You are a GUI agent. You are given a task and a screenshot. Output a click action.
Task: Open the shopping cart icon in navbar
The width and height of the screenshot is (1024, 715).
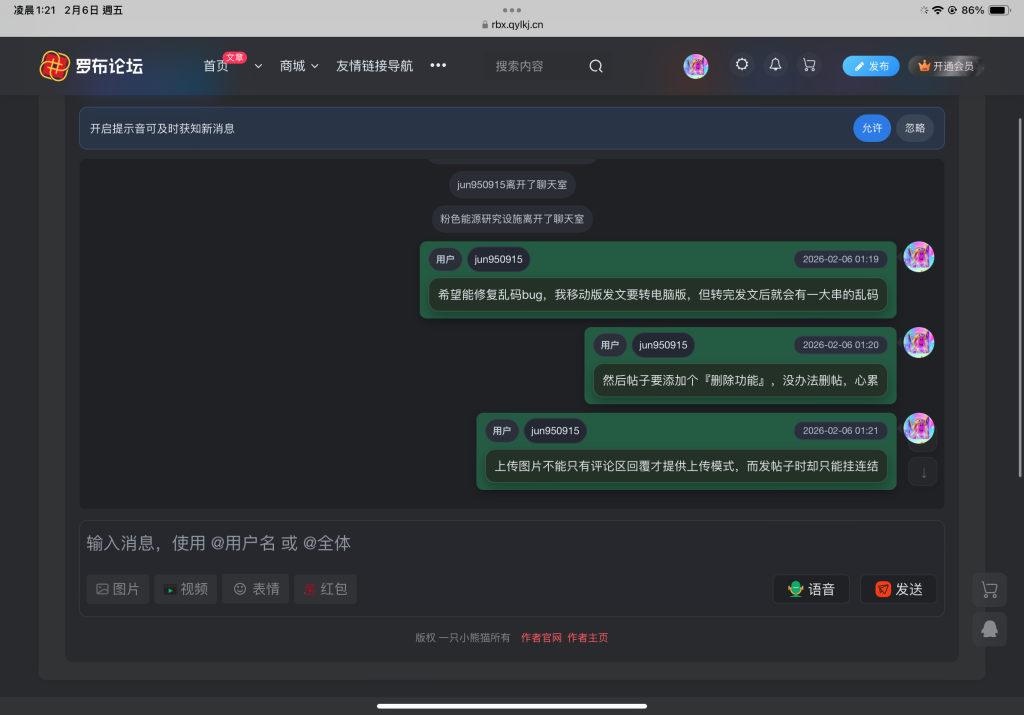pos(809,64)
